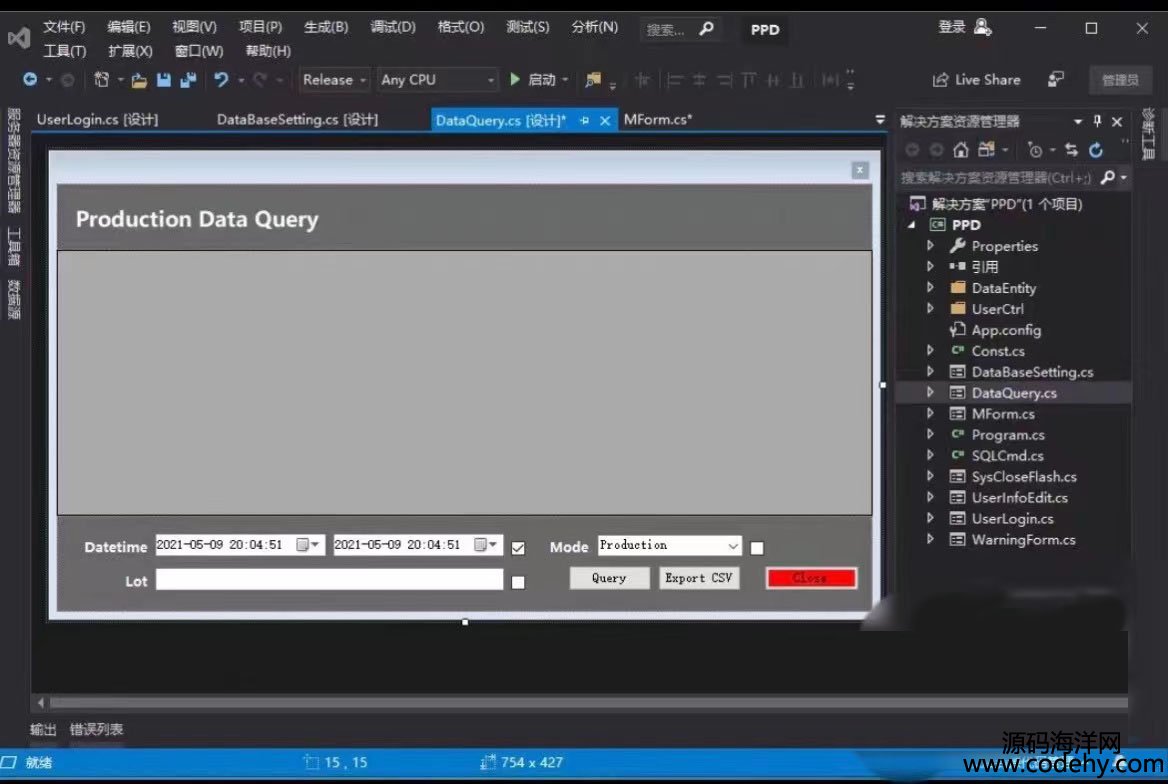Click Solution Explorer's switch views icon
This screenshot has width=1168, height=784.
[986, 150]
